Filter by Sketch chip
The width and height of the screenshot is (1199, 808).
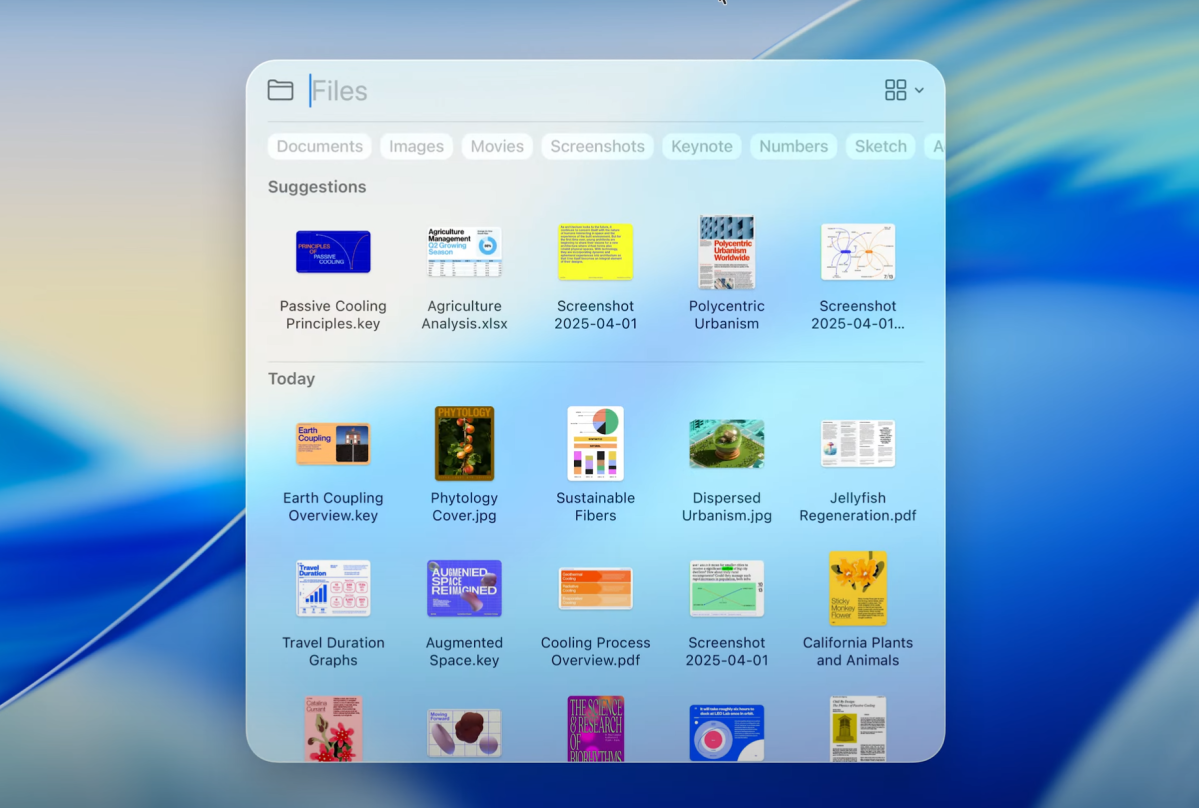880,146
